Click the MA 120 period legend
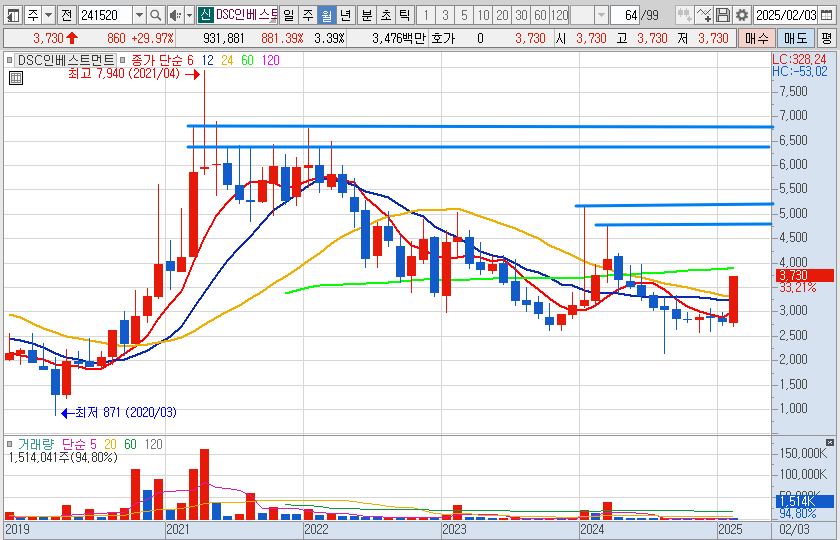 point(271,60)
